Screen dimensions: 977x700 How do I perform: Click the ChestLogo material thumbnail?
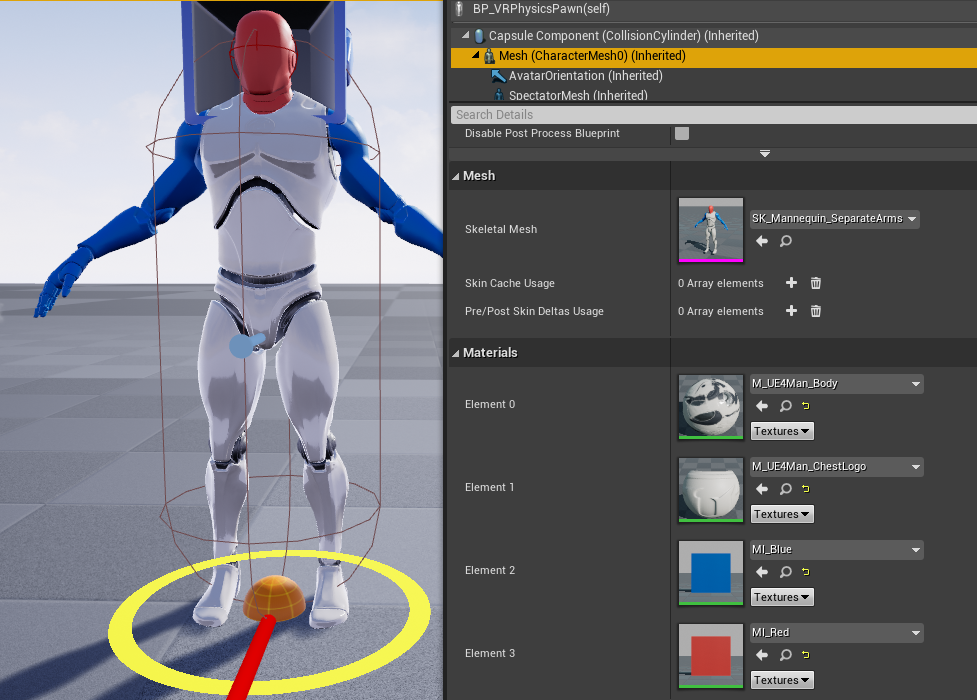[x=711, y=490]
